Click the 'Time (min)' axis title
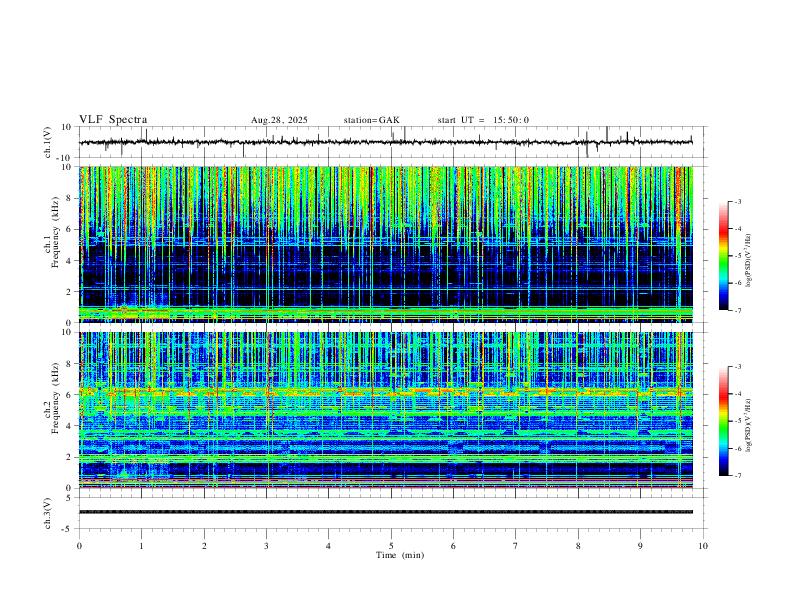 400,555
